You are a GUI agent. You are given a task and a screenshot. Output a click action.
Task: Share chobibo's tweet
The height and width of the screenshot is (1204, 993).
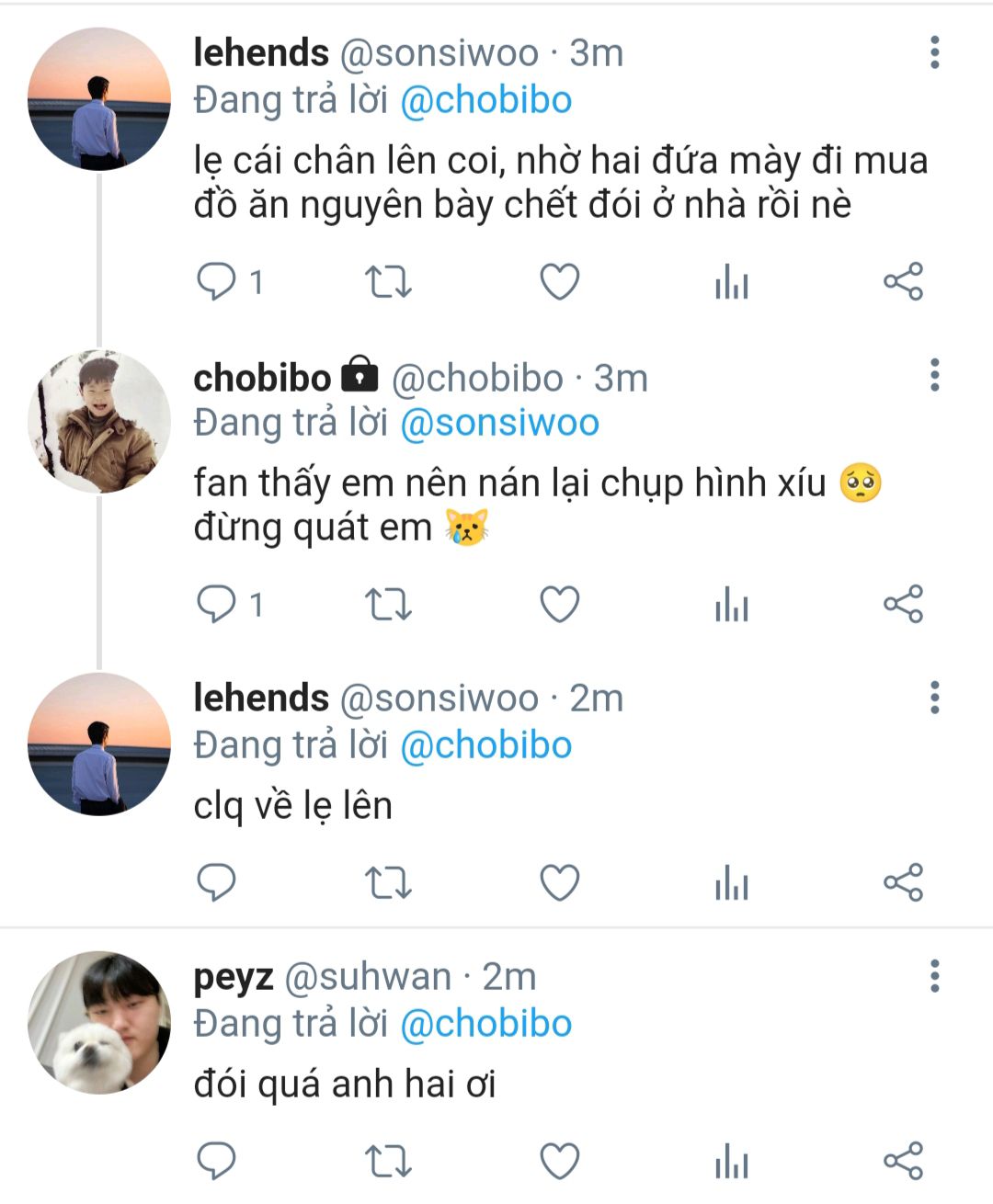pyautogui.click(x=903, y=605)
